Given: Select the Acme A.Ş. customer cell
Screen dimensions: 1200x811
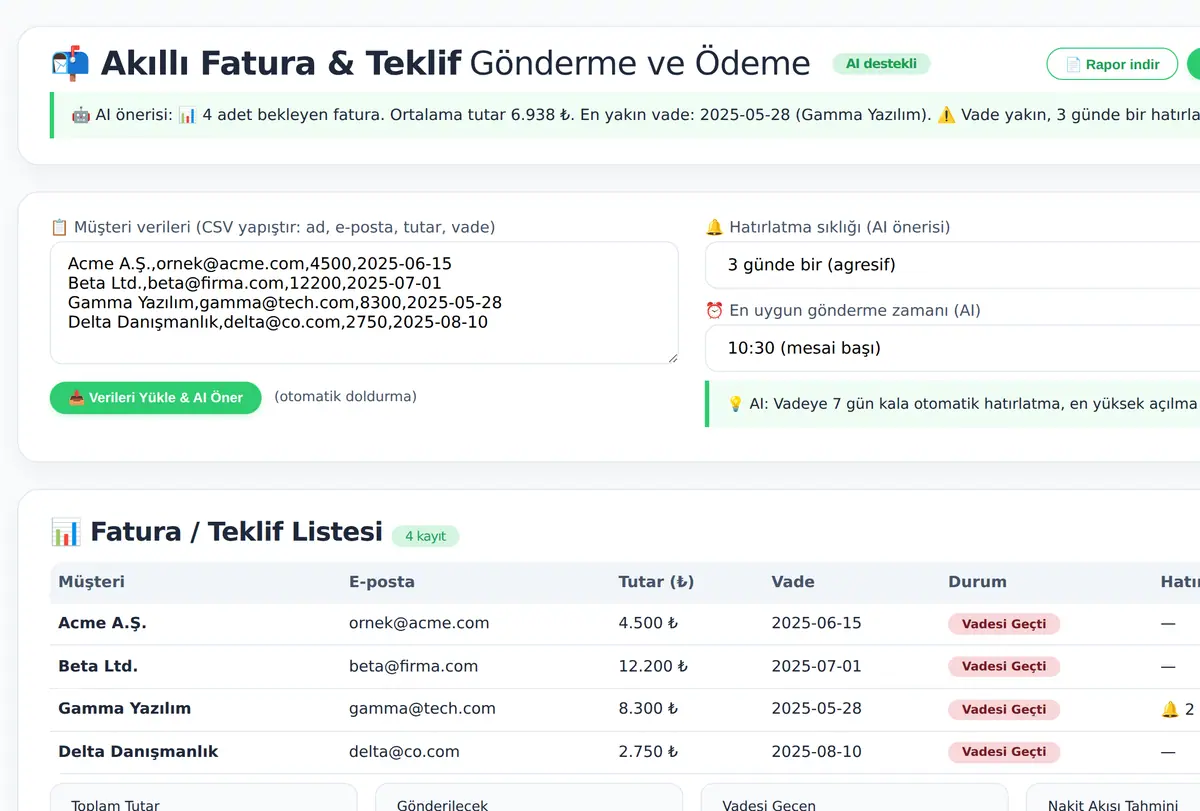Looking at the screenshot, I should (102, 623).
